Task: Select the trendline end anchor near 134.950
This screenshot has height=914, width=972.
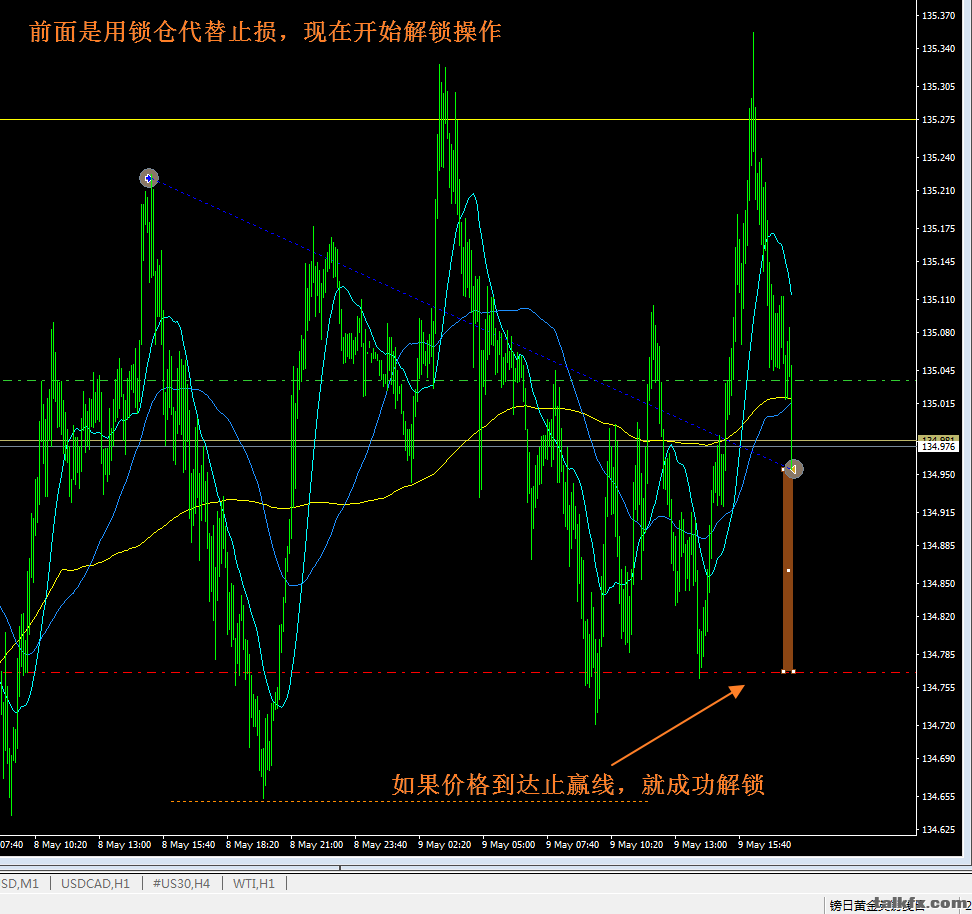Action: pos(793,469)
